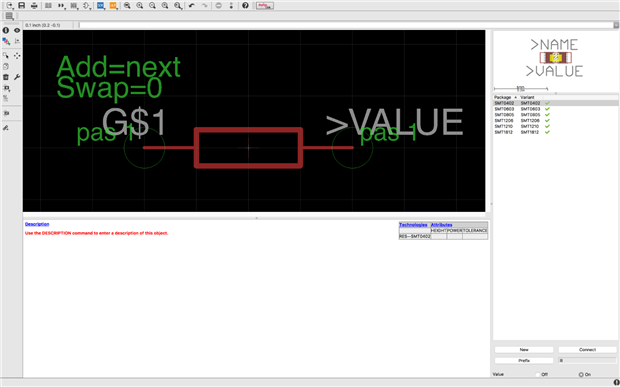This screenshot has height=387, width=620.
Task: Click the Save icon in top toolbar
Action: point(22,6)
